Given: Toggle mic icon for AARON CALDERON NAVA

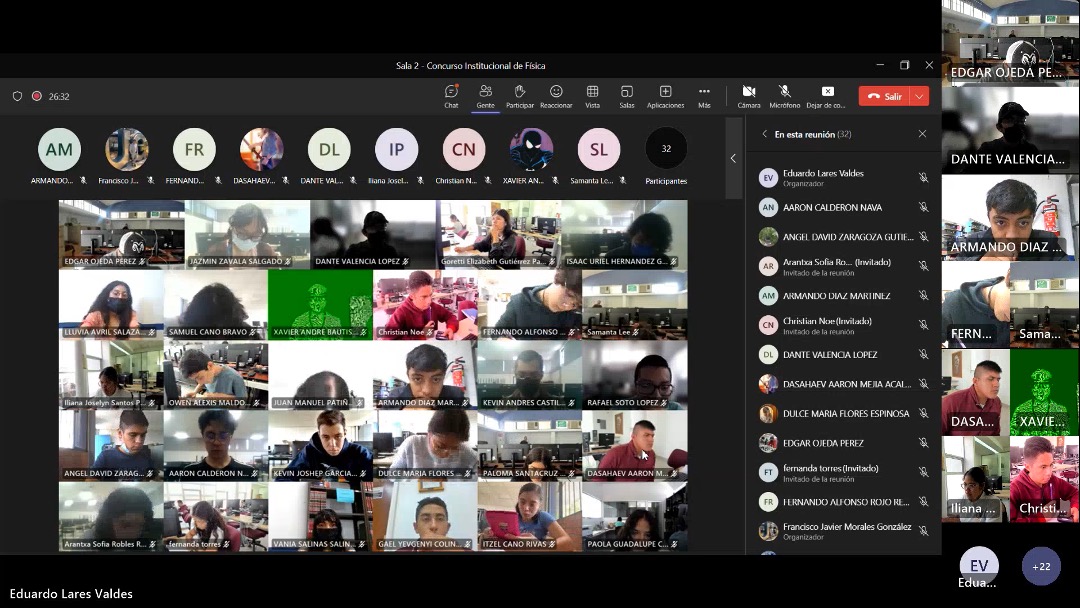Looking at the screenshot, I should (x=923, y=208).
